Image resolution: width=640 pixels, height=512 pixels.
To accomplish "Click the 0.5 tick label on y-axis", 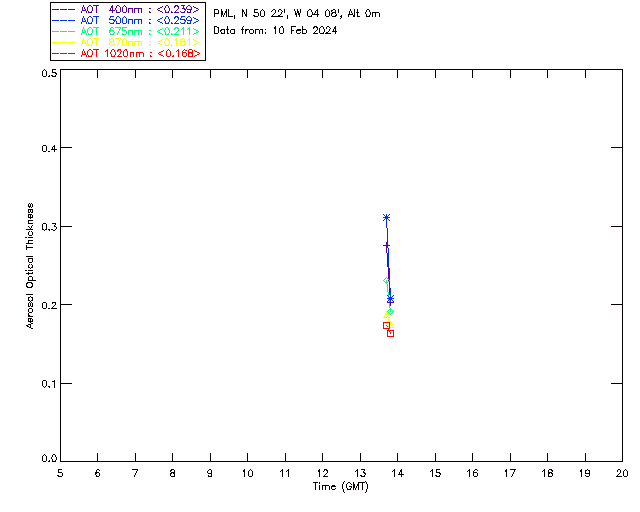I will point(49,73).
